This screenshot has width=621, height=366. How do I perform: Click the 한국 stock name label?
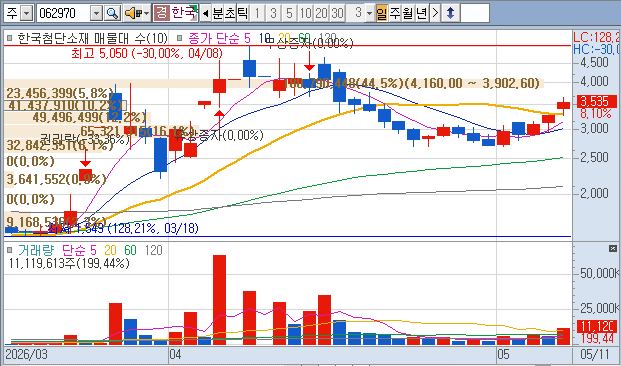click(x=183, y=13)
